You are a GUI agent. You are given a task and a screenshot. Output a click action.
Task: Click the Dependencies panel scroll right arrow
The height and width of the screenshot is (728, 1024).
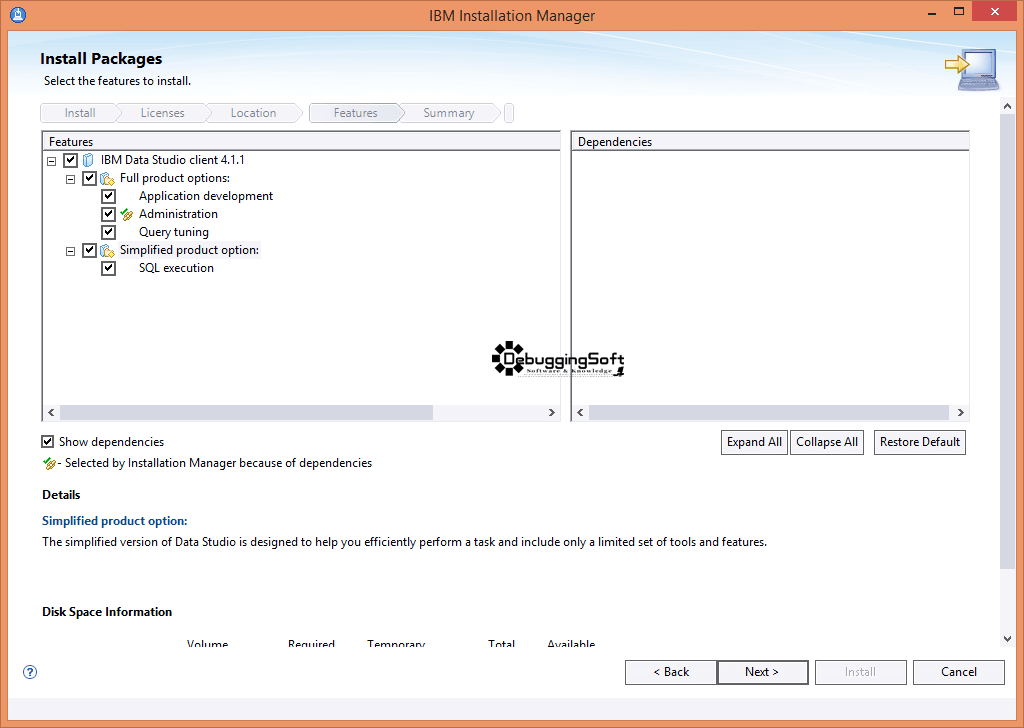tap(961, 413)
